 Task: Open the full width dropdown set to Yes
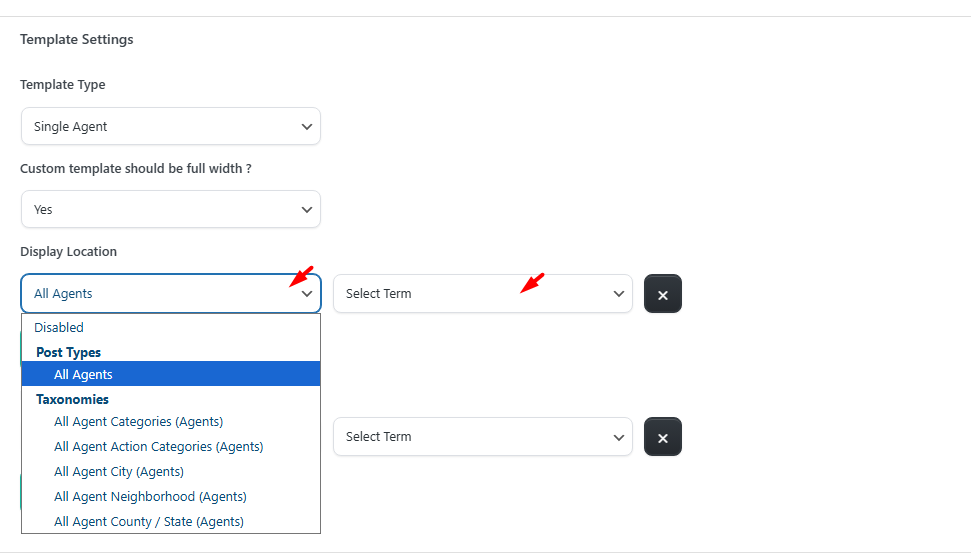(170, 210)
